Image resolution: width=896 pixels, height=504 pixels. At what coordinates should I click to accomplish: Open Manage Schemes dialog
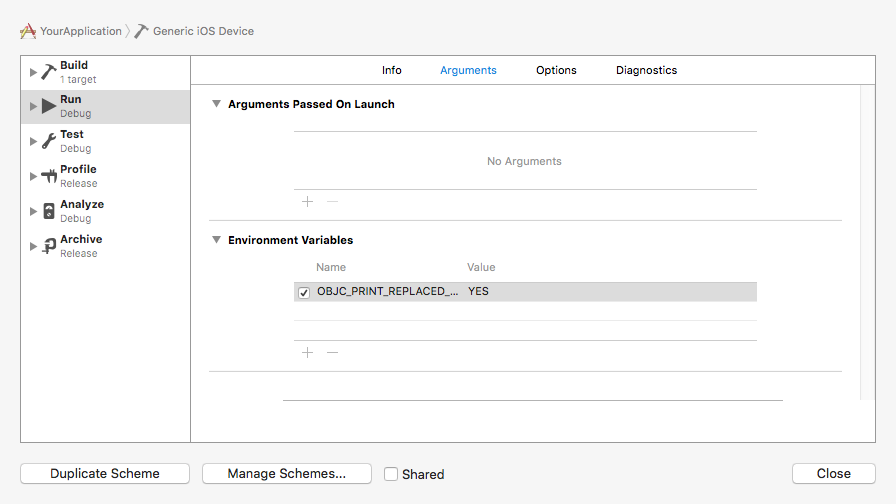(x=286, y=474)
